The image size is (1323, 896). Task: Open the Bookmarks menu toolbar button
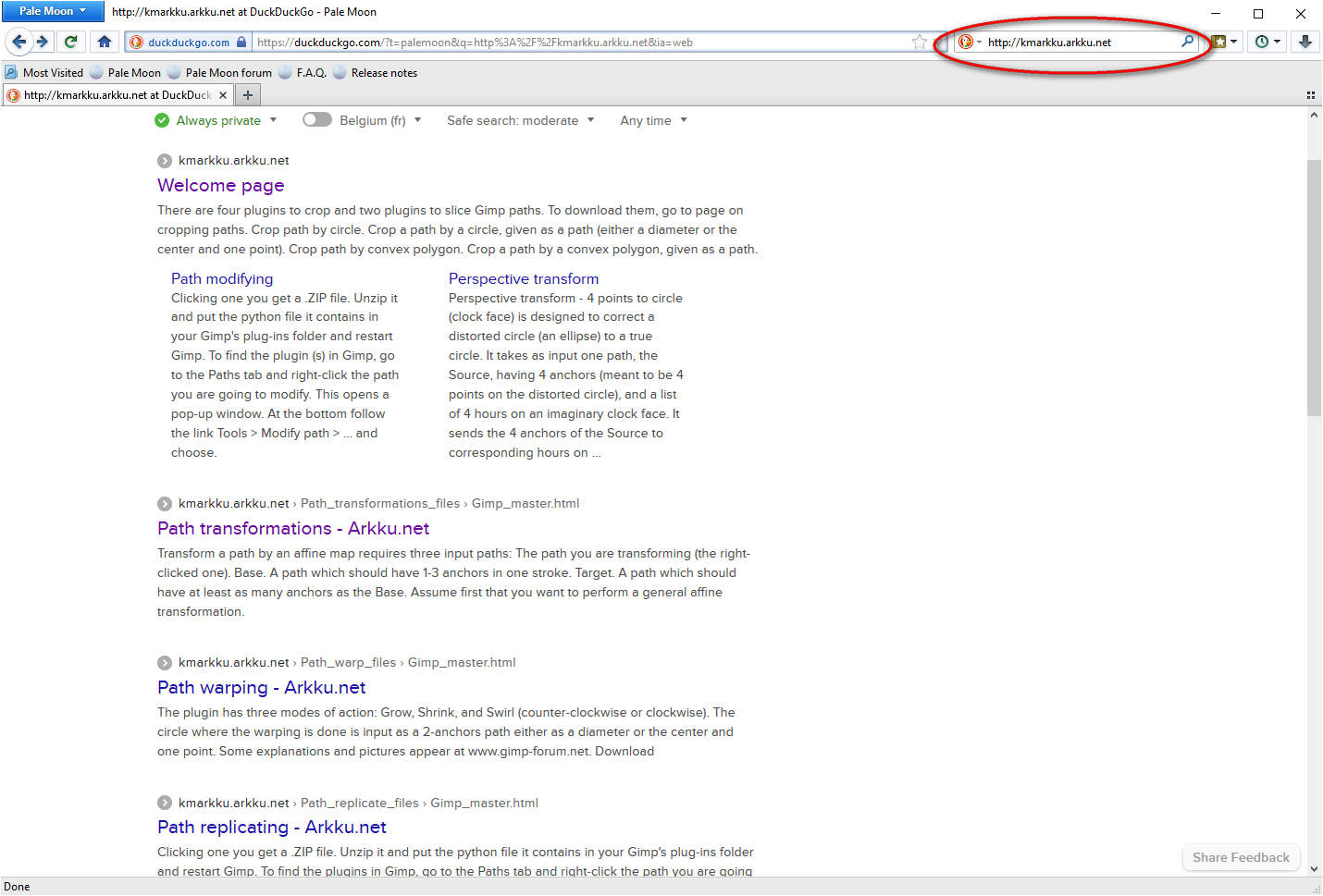pos(1224,42)
